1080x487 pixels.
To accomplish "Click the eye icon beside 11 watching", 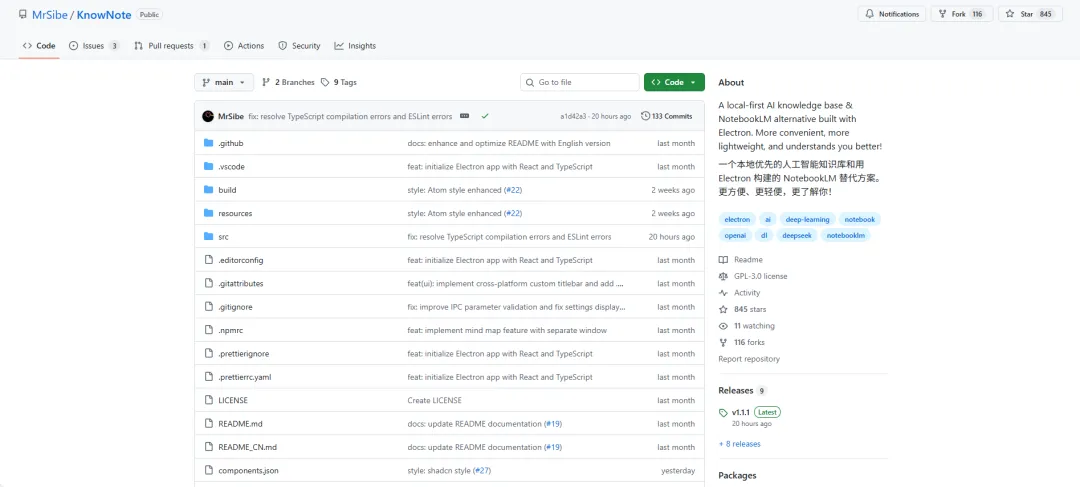I will click(x=723, y=326).
